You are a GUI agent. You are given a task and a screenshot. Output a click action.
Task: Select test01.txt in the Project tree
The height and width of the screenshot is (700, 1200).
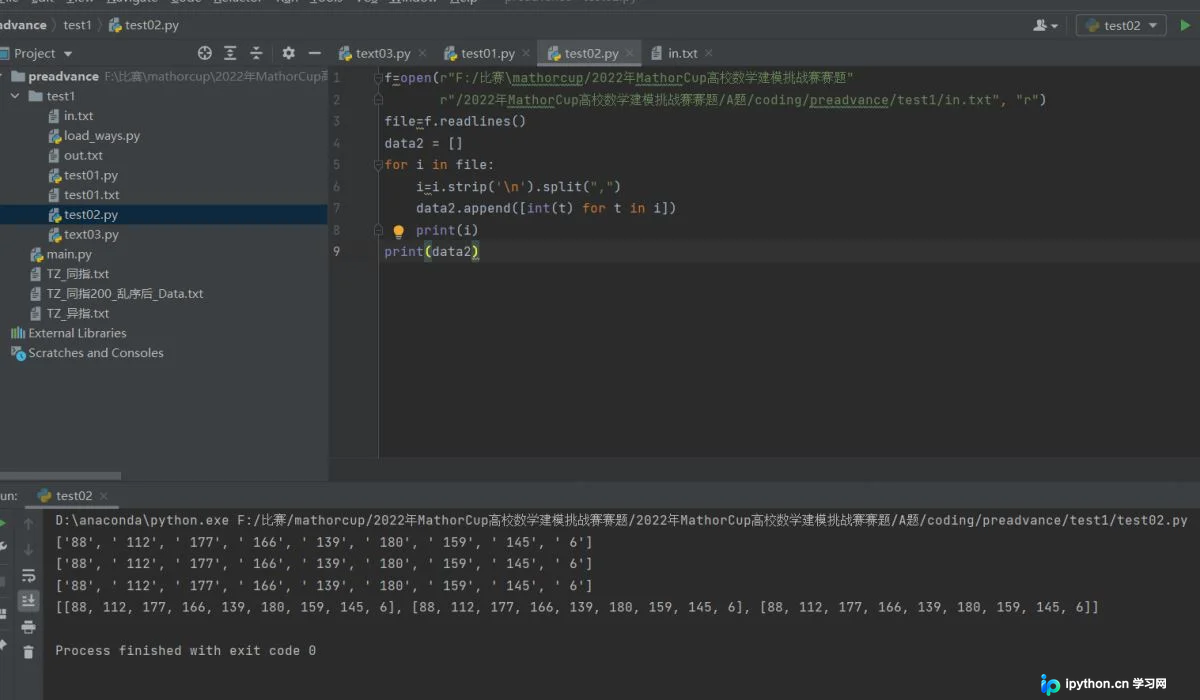click(91, 195)
